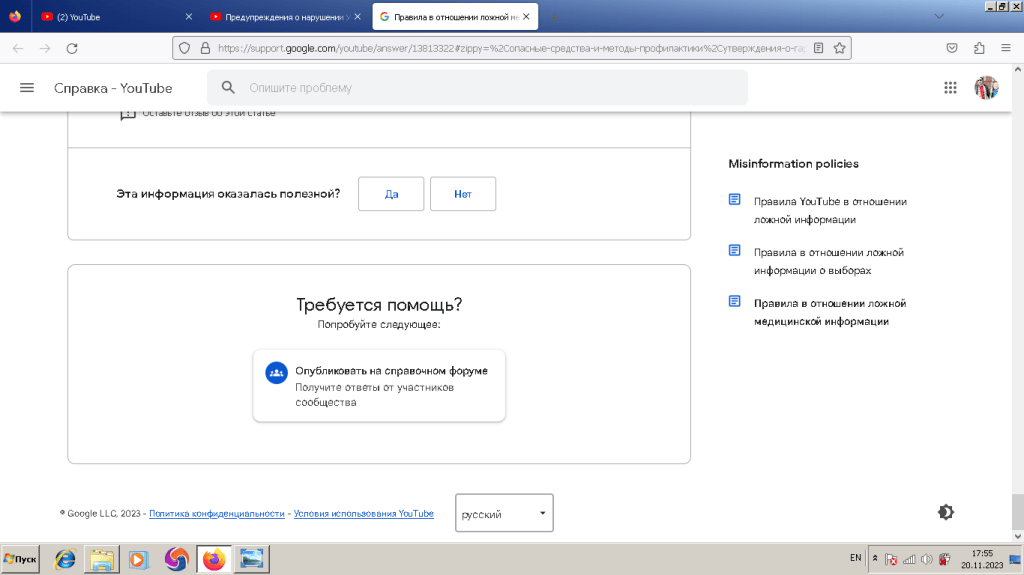Toggle dark mode with the brightness icon
This screenshot has width=1024, height=575.
pyautogui.click(x=945, y=512)
